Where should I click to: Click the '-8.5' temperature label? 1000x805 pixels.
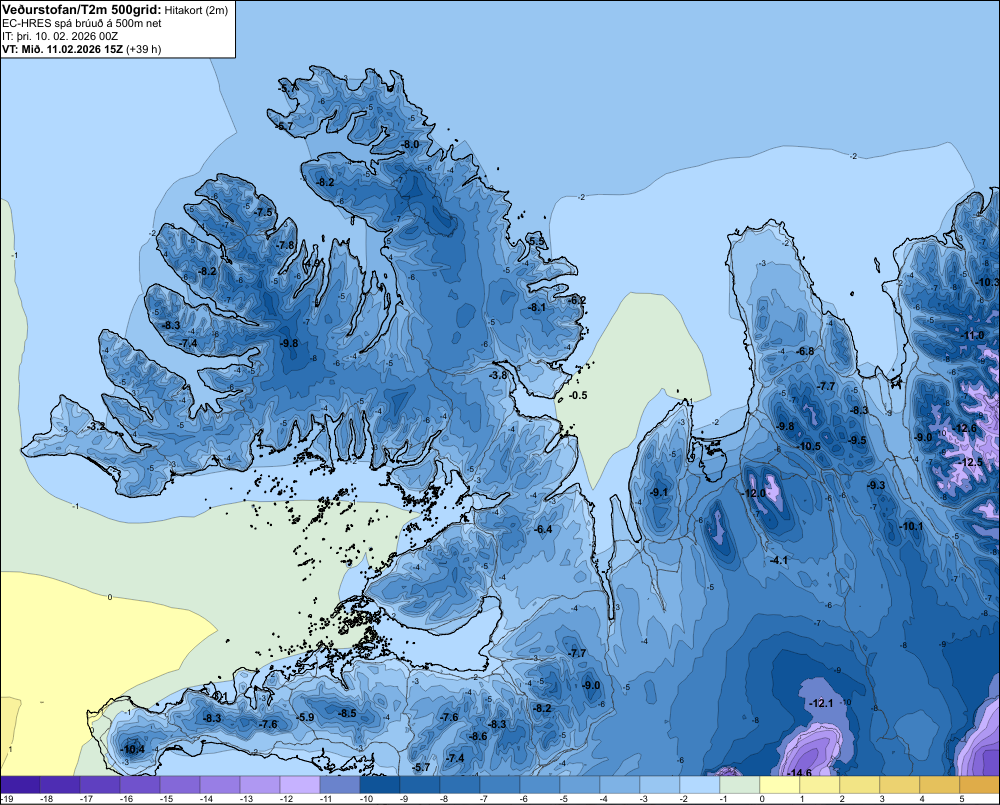point(347,713)
